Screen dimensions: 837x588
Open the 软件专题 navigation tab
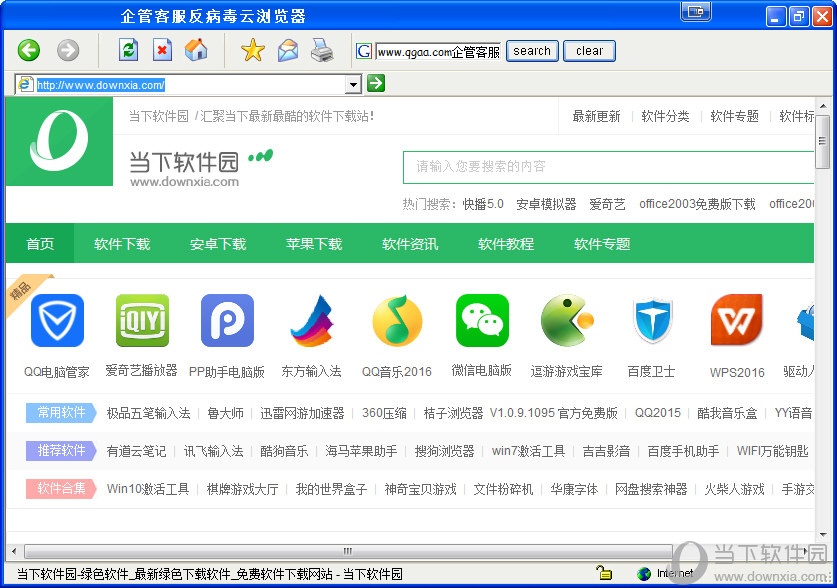pos(602,243)
